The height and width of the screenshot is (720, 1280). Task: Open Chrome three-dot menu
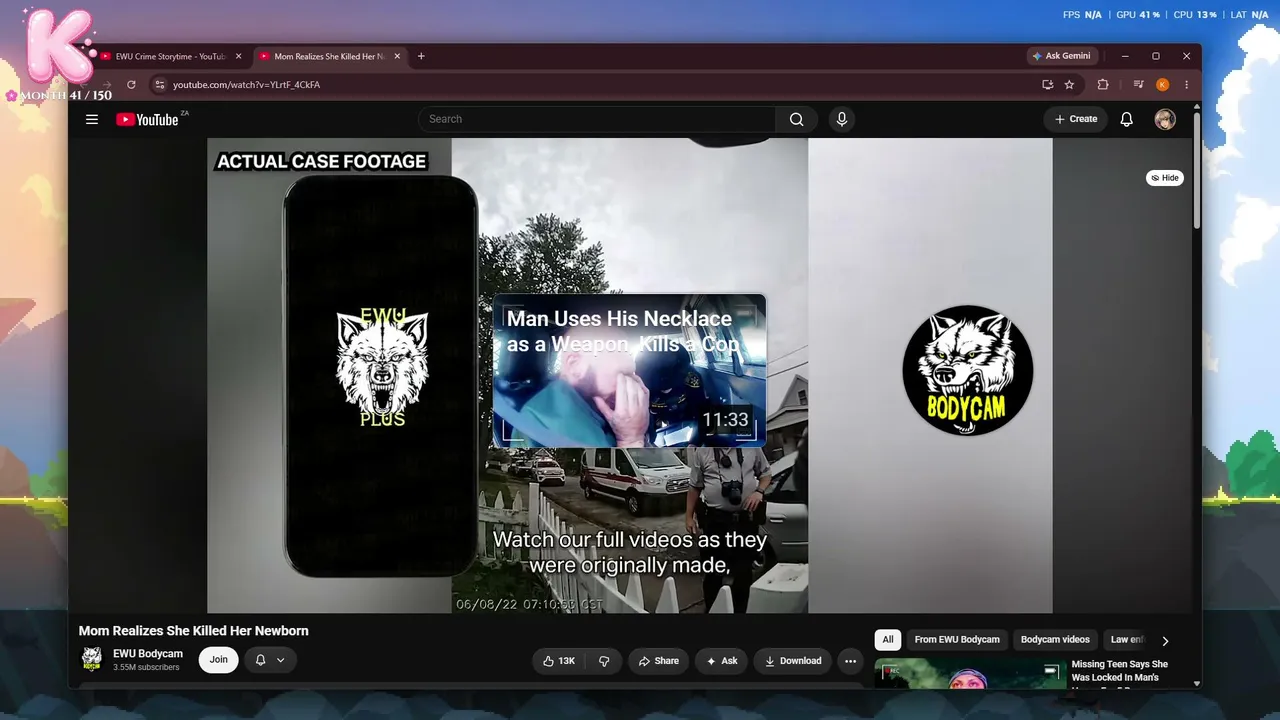coord(1186,85)
